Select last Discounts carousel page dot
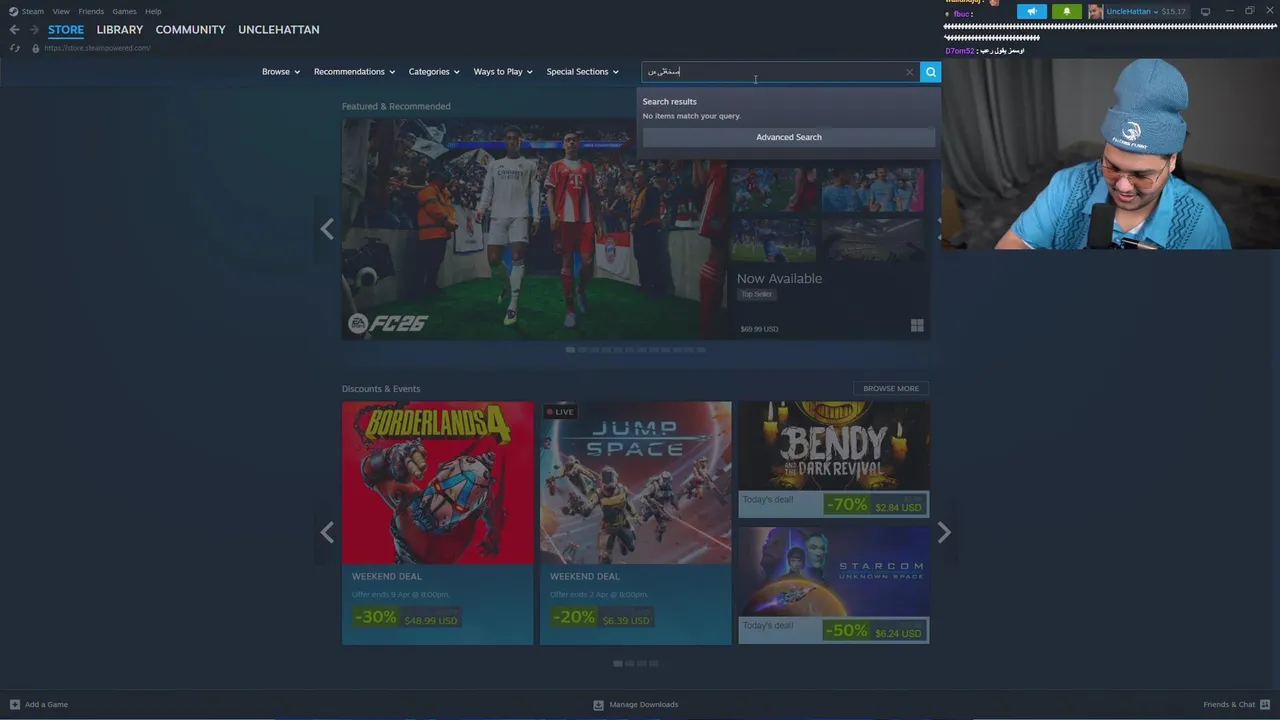 (654, 663)
